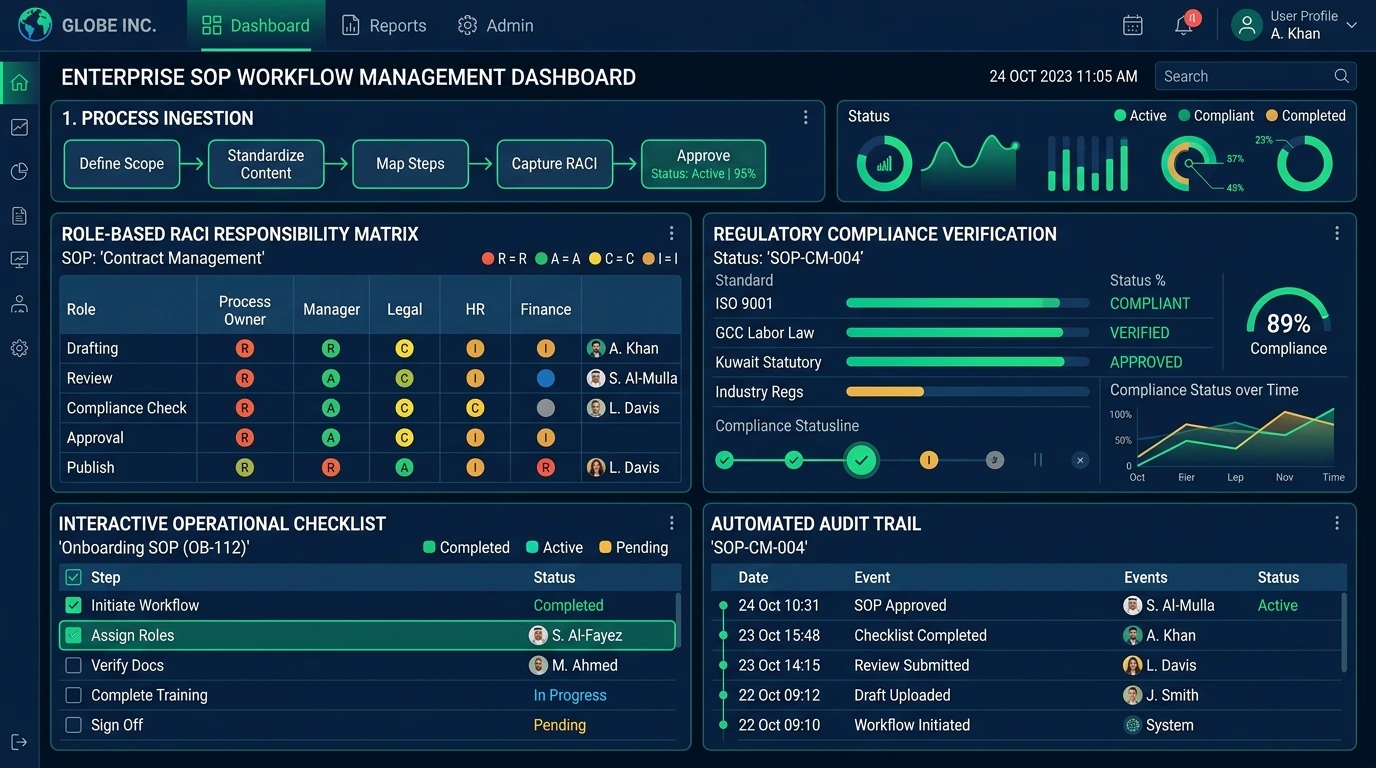
Task: Open the Automated Audit Trail options menu
Action: 1337,523
